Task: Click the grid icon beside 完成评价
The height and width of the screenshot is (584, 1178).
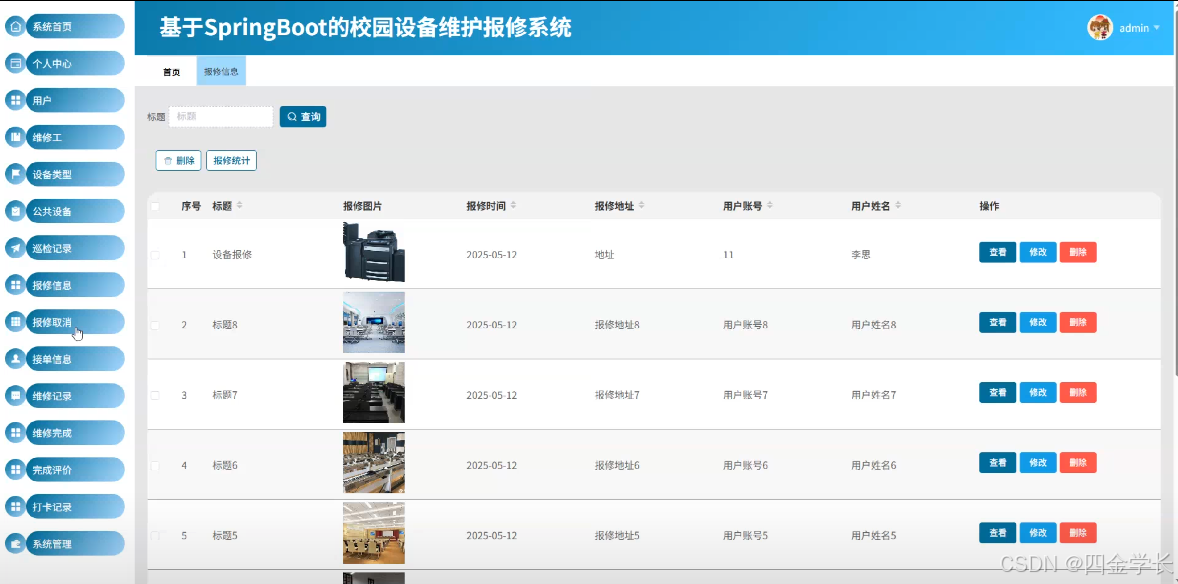Action: pyautogui.click(x=16, y=470)
